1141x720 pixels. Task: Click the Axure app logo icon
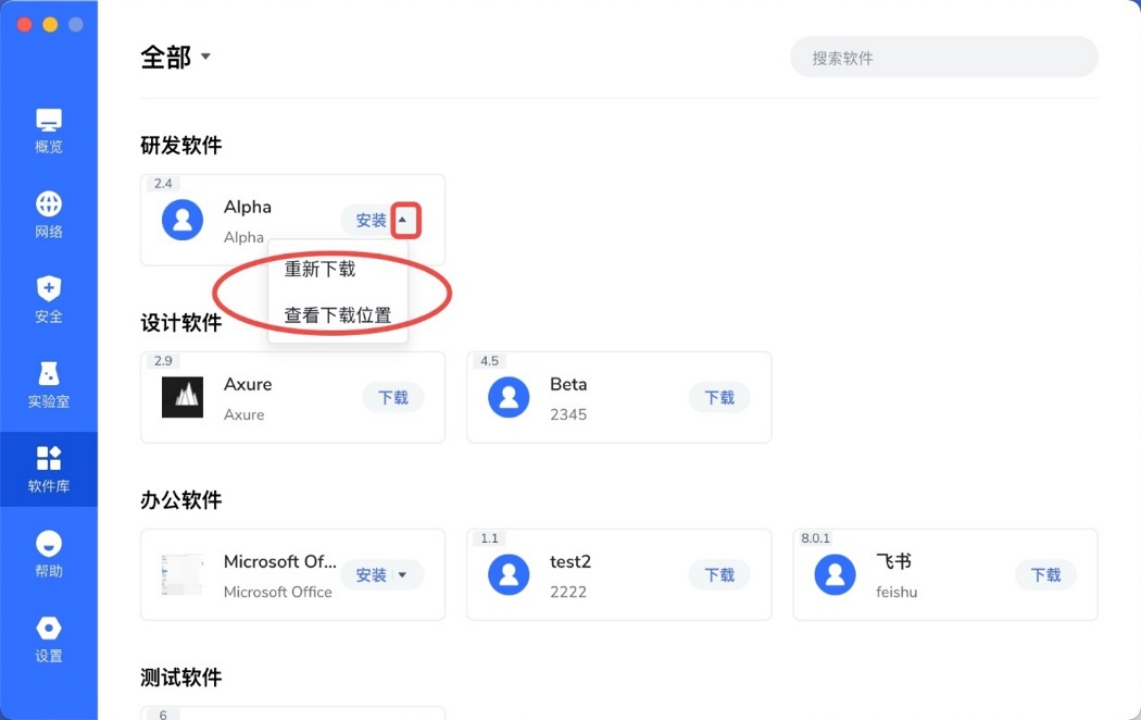point(182,397)
